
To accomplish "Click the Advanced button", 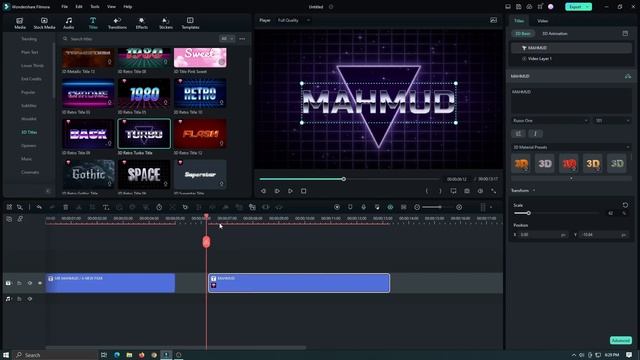I will 620,340.
